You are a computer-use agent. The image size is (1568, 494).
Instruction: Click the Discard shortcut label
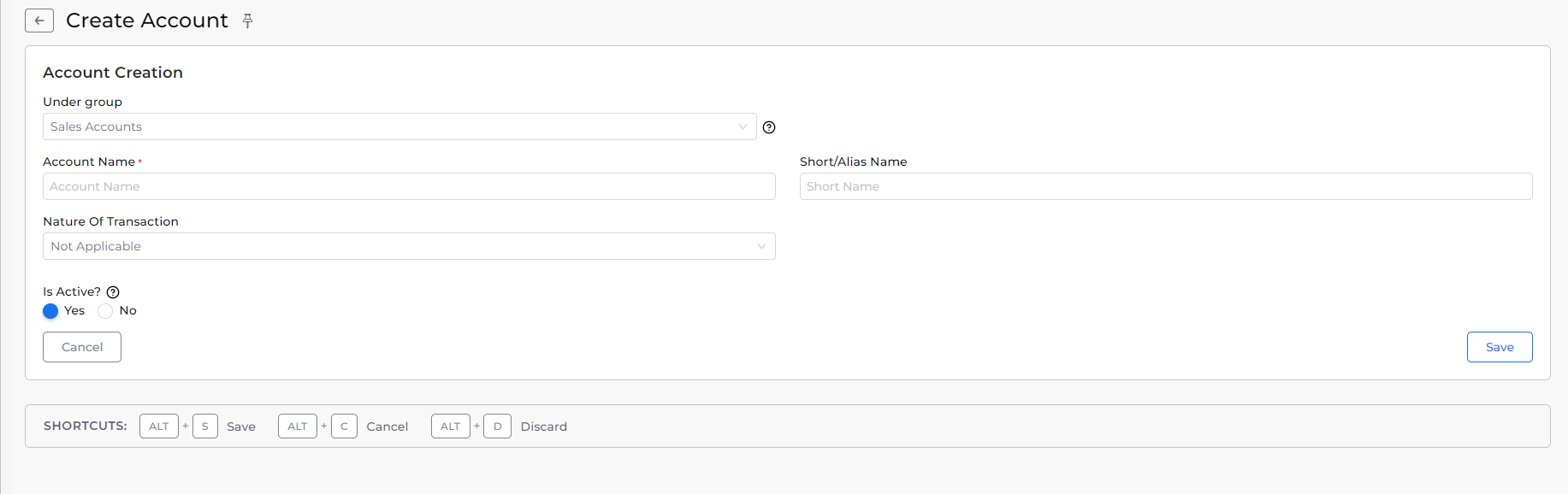tap(544, 426)
